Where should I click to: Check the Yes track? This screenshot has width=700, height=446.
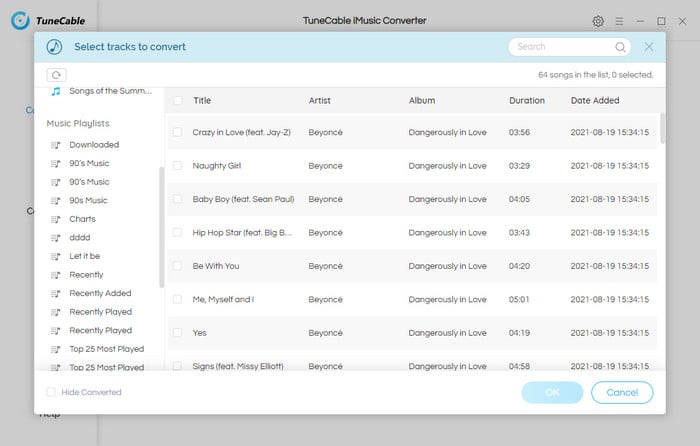pos(177,333)
